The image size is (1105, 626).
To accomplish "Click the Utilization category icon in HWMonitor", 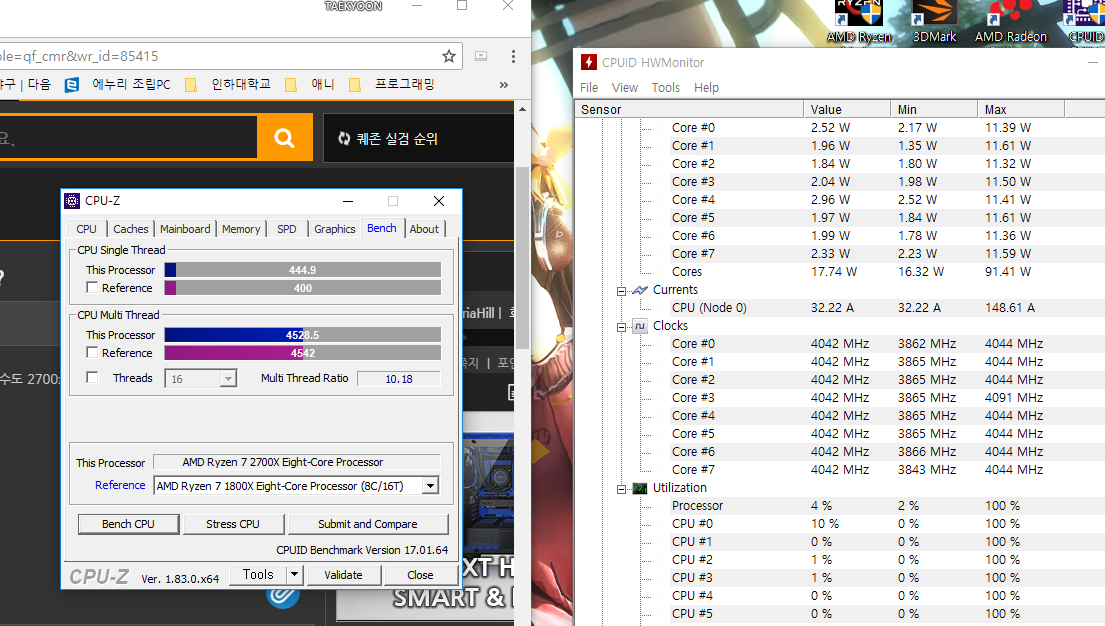I will [640, 488].
